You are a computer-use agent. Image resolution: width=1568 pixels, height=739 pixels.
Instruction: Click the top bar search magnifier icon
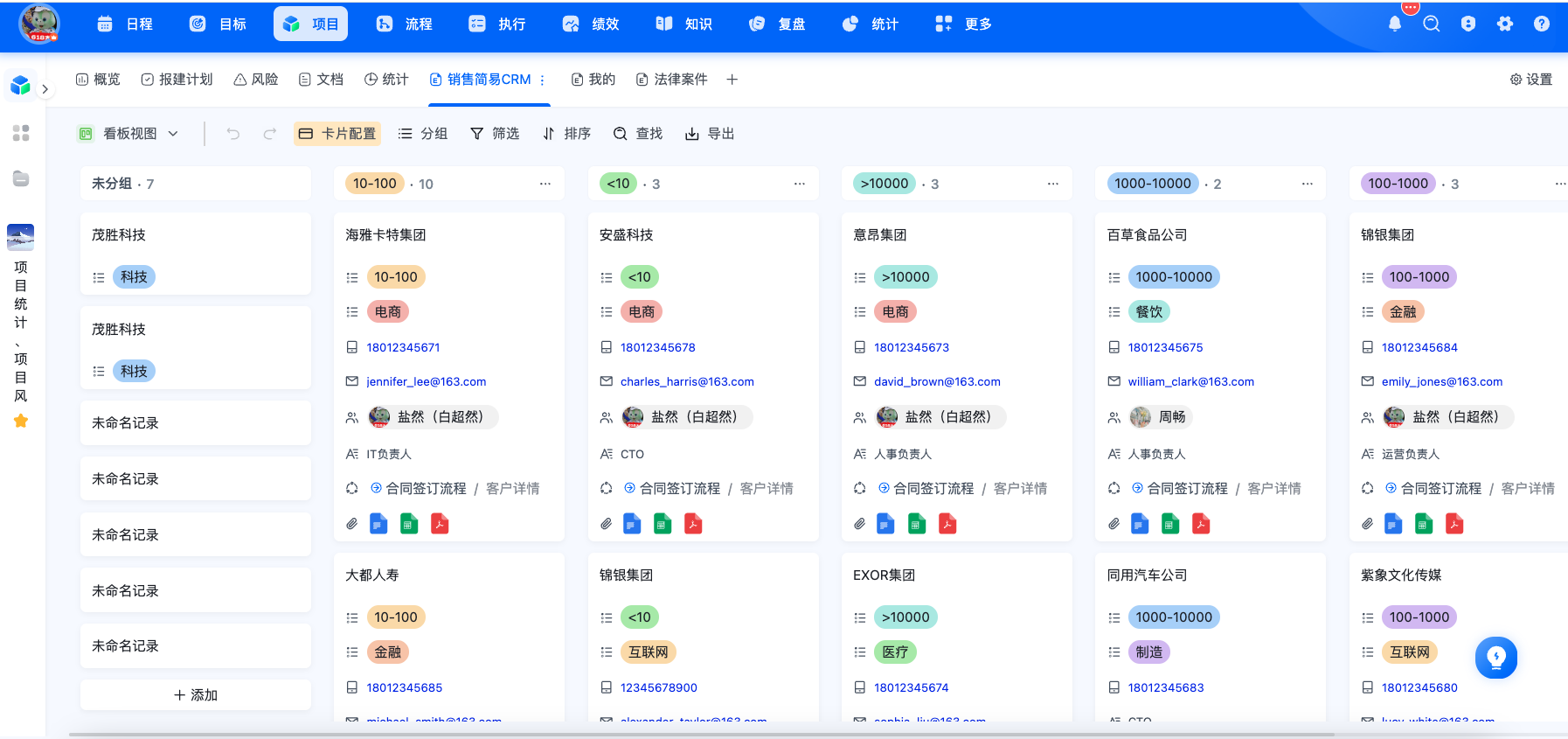(1432, 24)
